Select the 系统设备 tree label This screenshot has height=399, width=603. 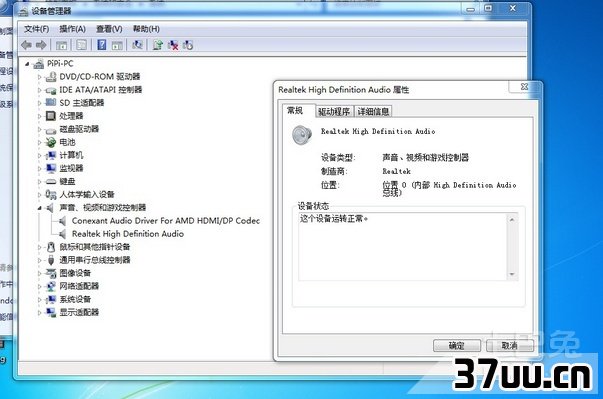75,299
